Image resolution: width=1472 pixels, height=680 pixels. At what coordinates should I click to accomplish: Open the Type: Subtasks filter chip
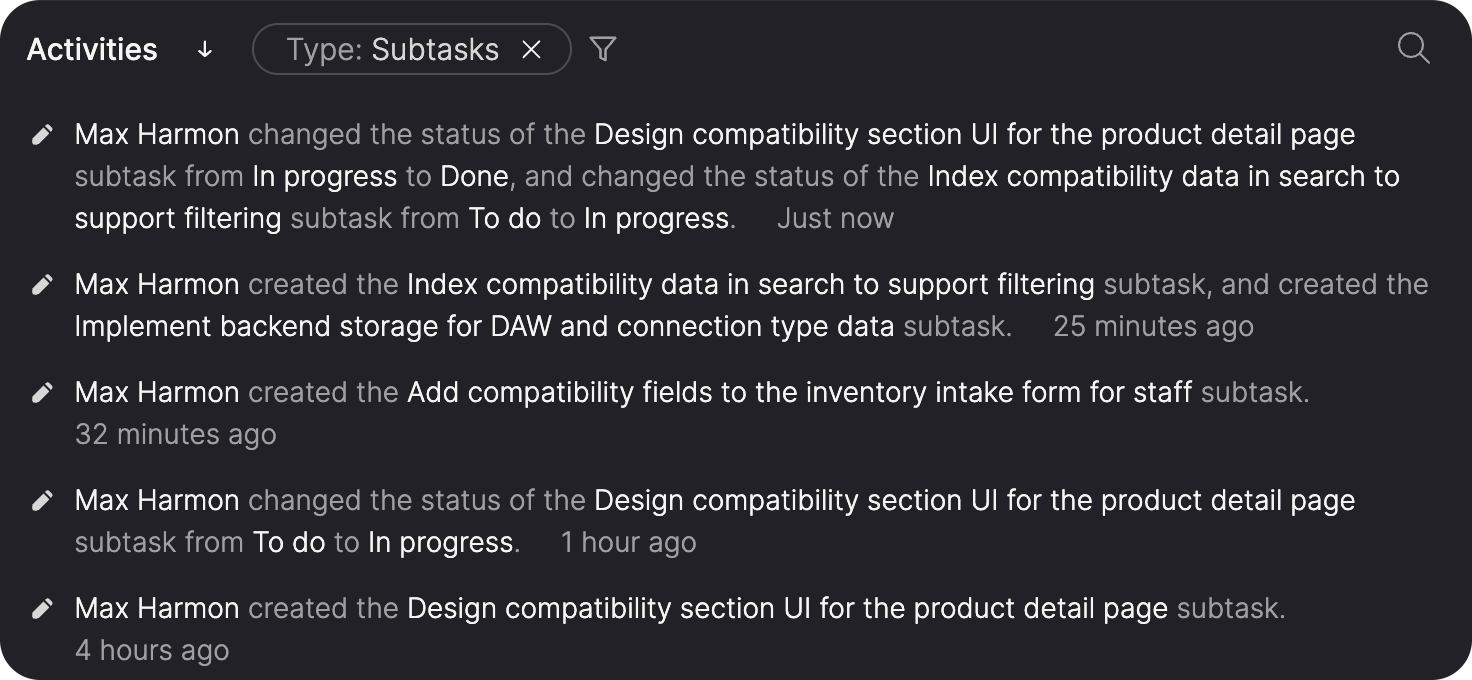[x=392, y=49]
